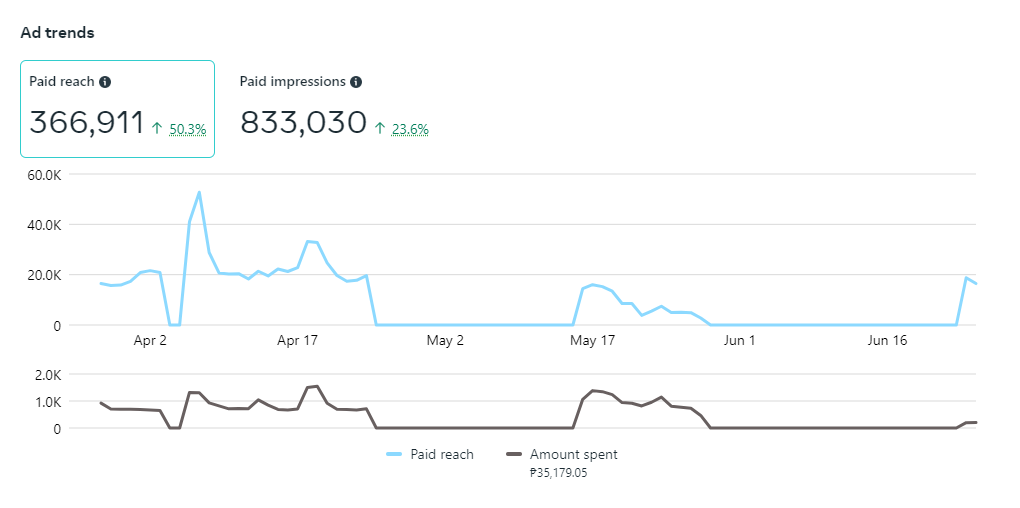Image resolution: width=1020 pixels, height=508 pixels.
Task: Click the green up arrow next to 23.6%
Action: pyautogui.click(x=380, y=128)
